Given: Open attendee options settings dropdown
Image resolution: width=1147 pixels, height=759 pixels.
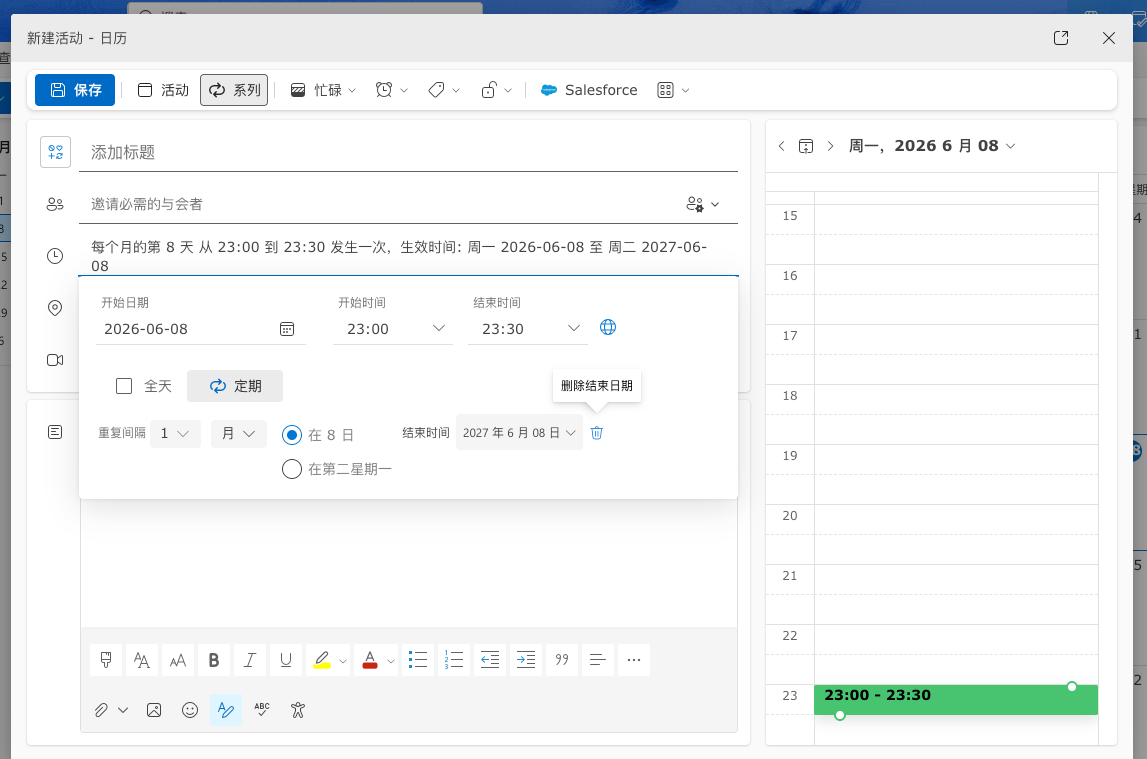Looking at the screenshot, I should (x=702, y=204).
